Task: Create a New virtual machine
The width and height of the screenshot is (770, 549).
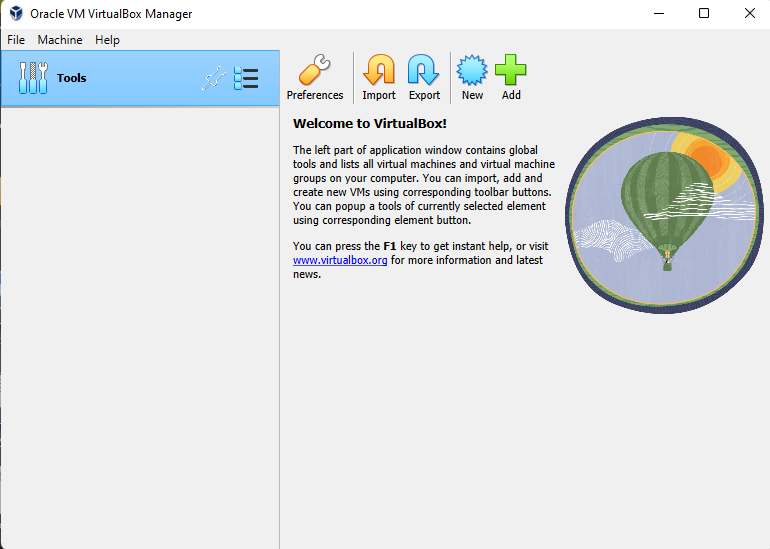Action: (472, 78)
